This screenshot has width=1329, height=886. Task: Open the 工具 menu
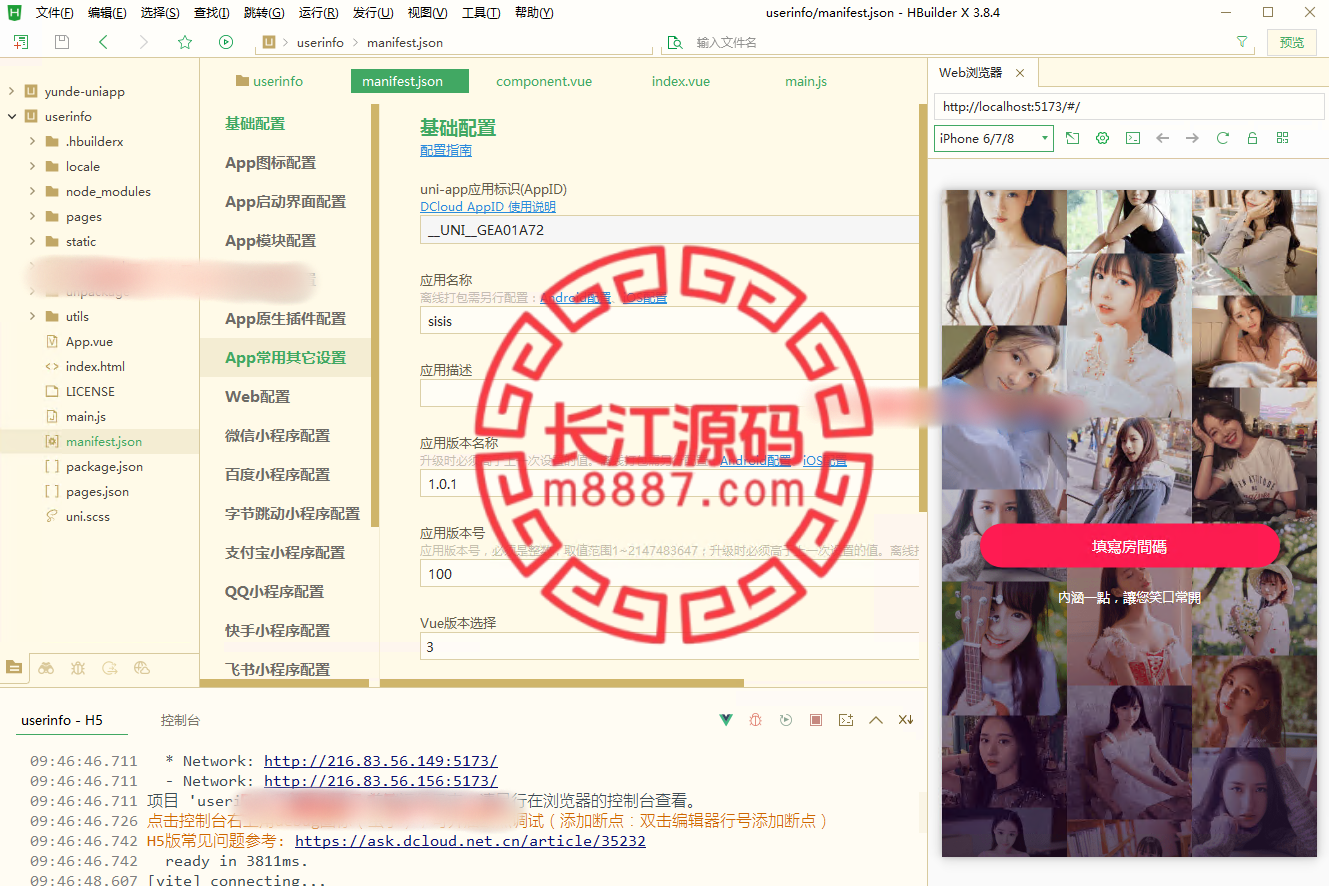[x=481, y=13]
